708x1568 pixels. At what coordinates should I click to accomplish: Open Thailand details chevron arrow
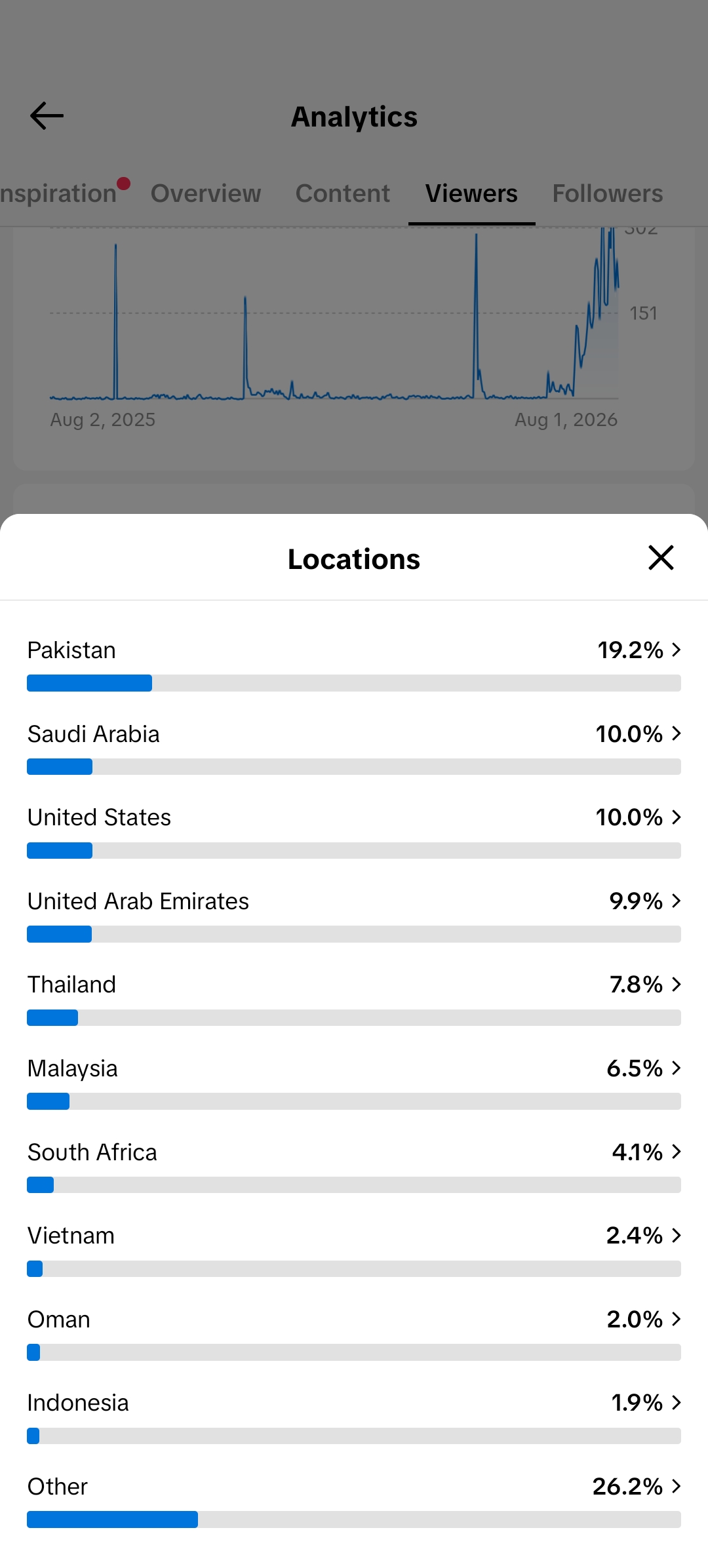point(677,984)
